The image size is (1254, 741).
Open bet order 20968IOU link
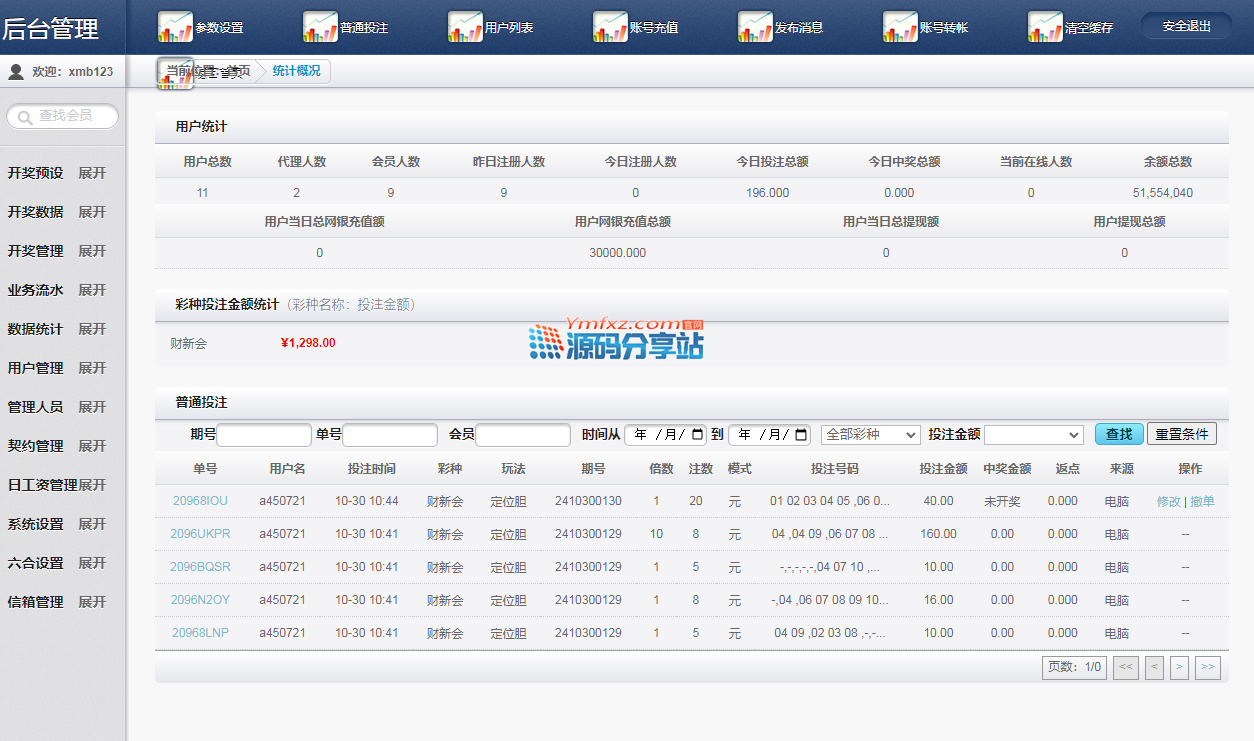point(200,501)
